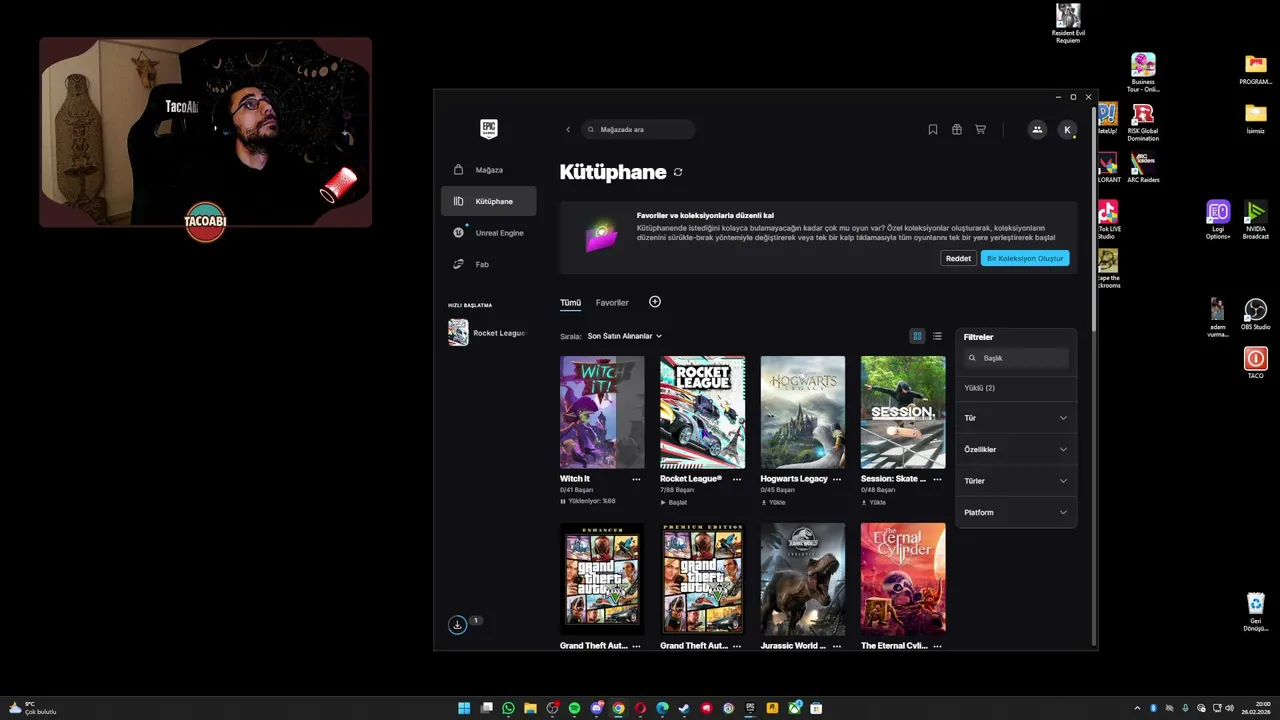
Task: Open Steam from the taskbar
Action: 684,708
